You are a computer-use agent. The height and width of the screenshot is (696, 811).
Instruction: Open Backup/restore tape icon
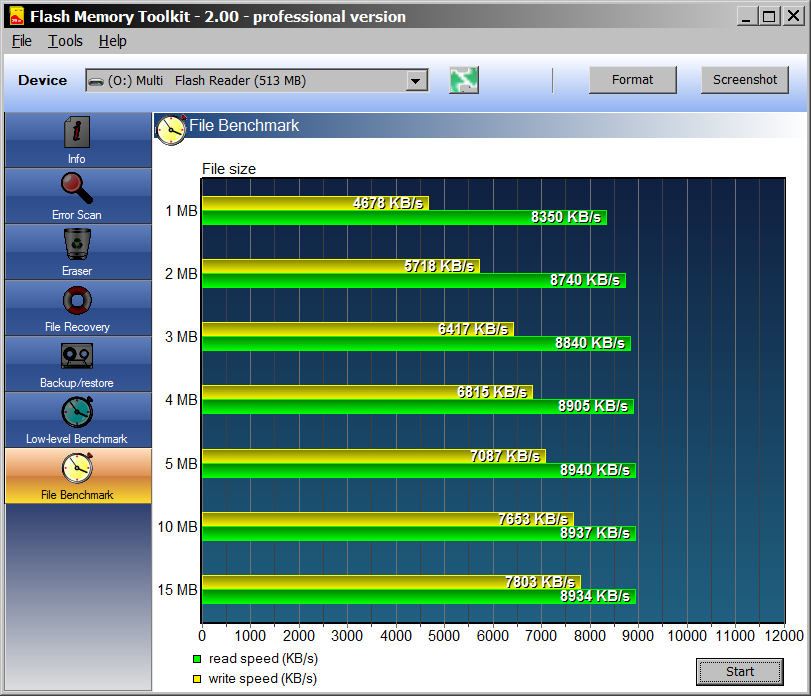click(x=77, y=357)
